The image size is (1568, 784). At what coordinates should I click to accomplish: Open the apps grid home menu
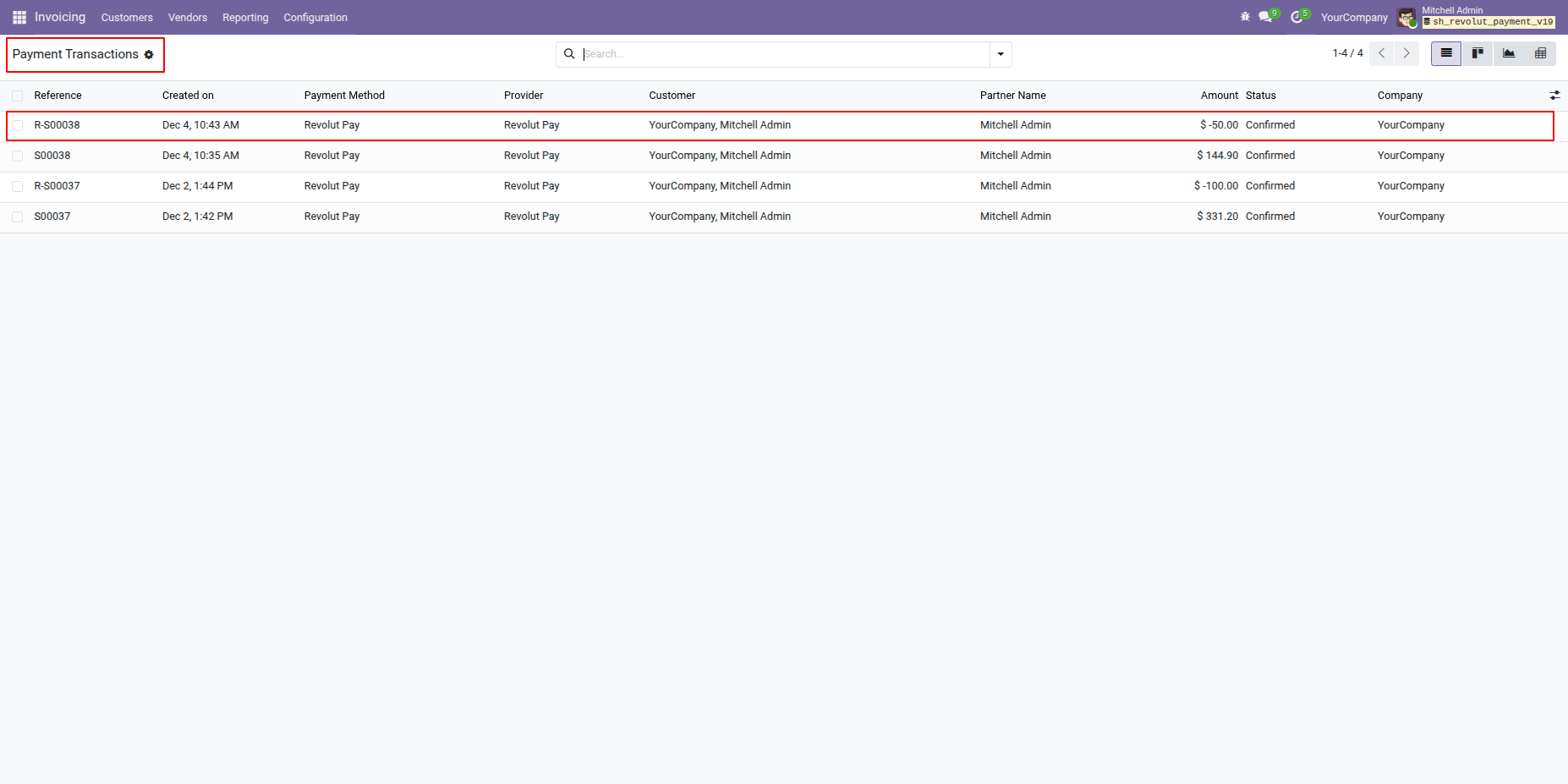pos(19,17)
